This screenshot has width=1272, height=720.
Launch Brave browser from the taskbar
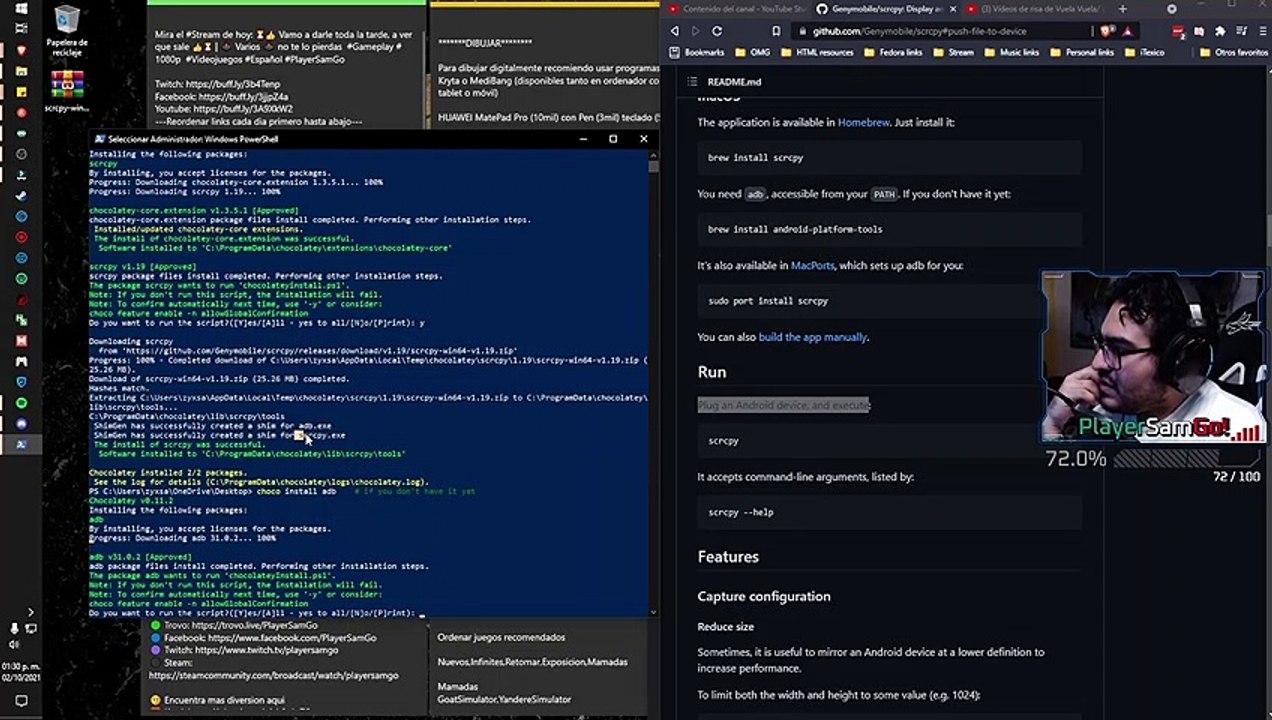[21, 50]
